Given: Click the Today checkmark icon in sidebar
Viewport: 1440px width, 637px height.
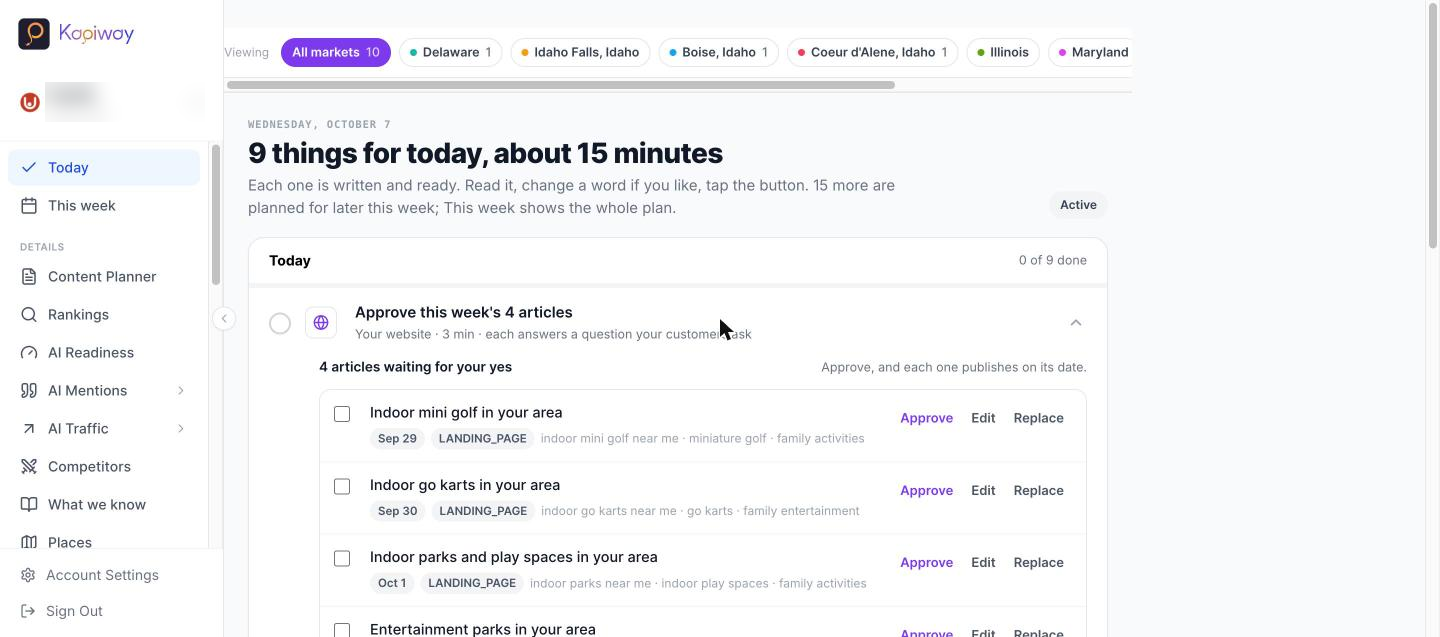Looking at the screenshot, I should tap(29, 167).
